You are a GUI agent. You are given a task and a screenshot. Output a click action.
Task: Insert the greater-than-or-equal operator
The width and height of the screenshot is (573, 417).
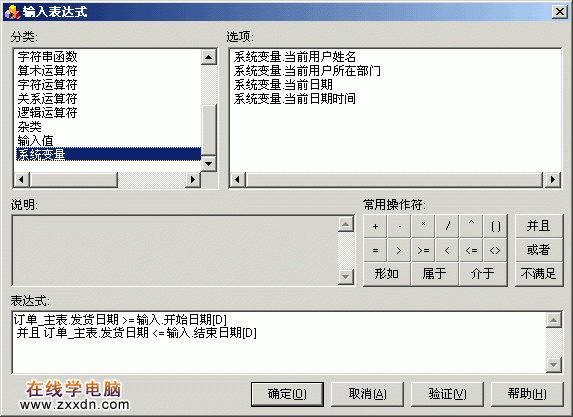[x=423, y=250]
